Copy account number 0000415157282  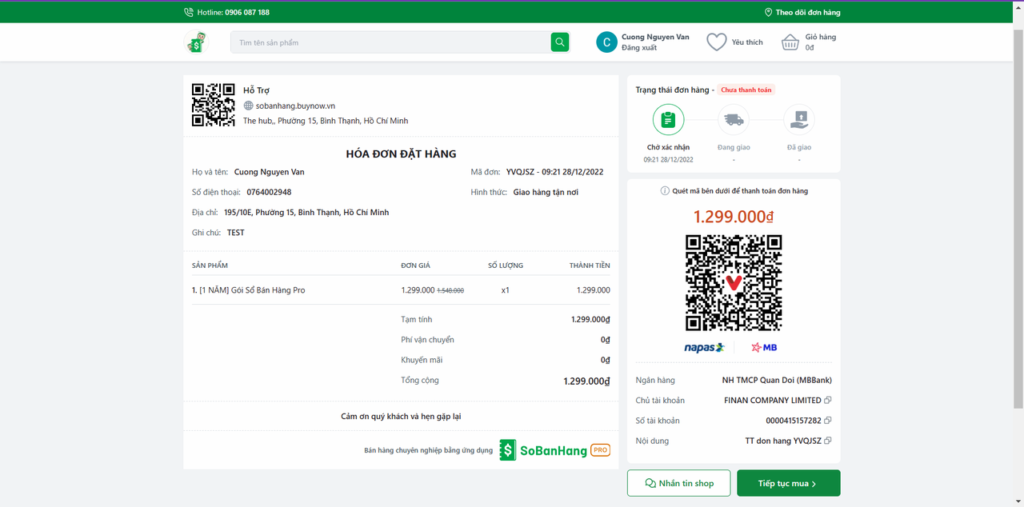click(828, 420)
